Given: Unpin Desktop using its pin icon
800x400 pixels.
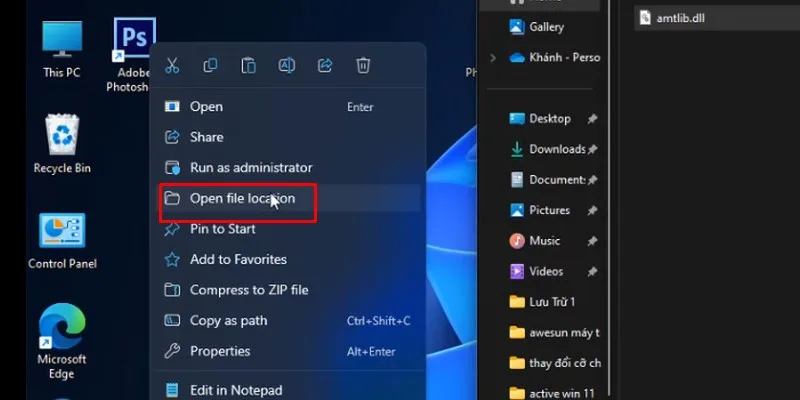Looking at the screenshot, I should coord(592,119).
